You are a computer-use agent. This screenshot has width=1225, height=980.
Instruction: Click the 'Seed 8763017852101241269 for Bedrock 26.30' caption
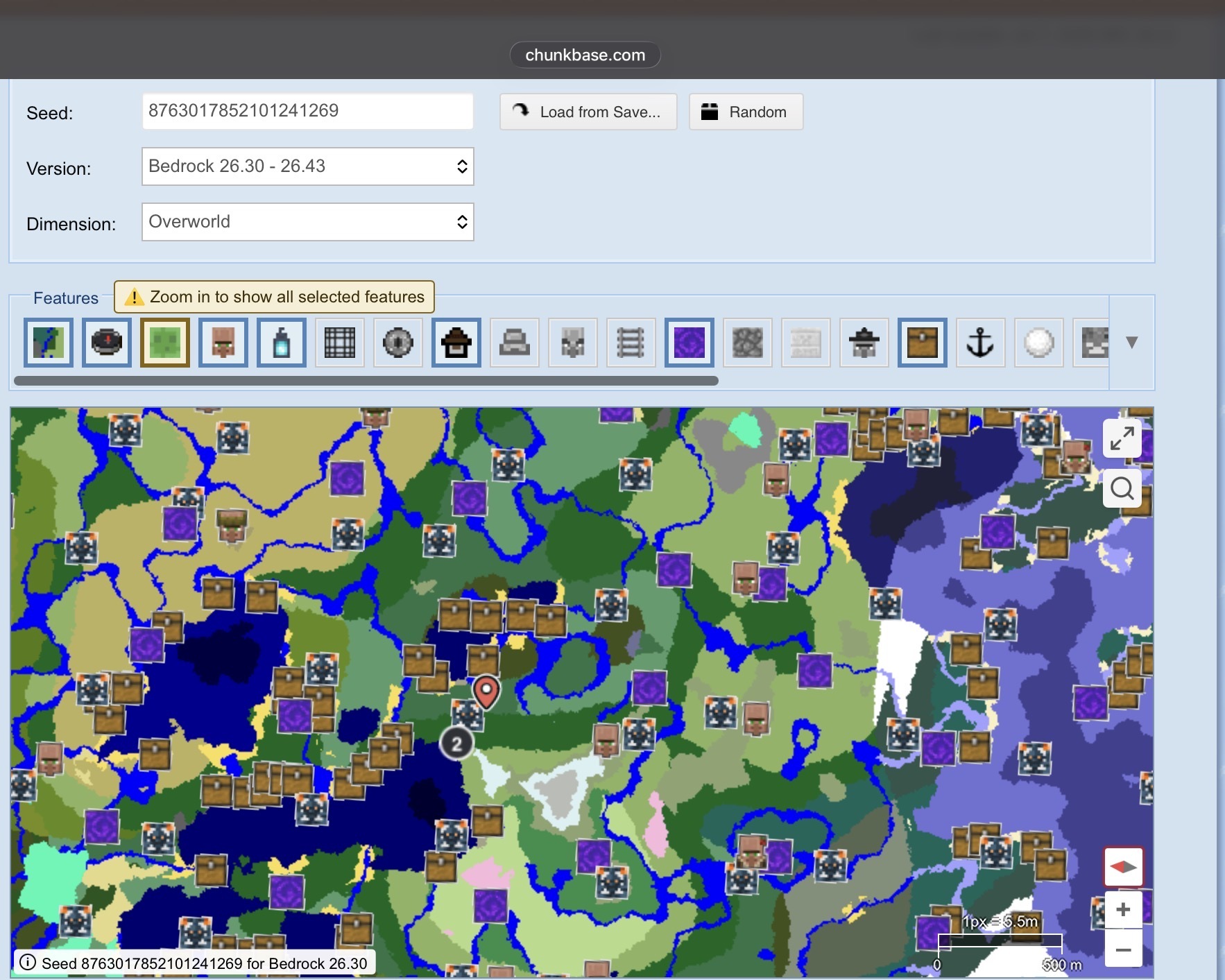(205, 963)
